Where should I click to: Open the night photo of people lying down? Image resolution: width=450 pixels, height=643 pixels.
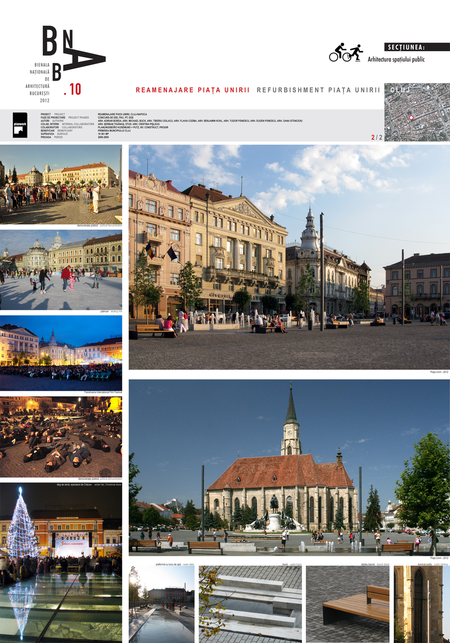[61, 436]
